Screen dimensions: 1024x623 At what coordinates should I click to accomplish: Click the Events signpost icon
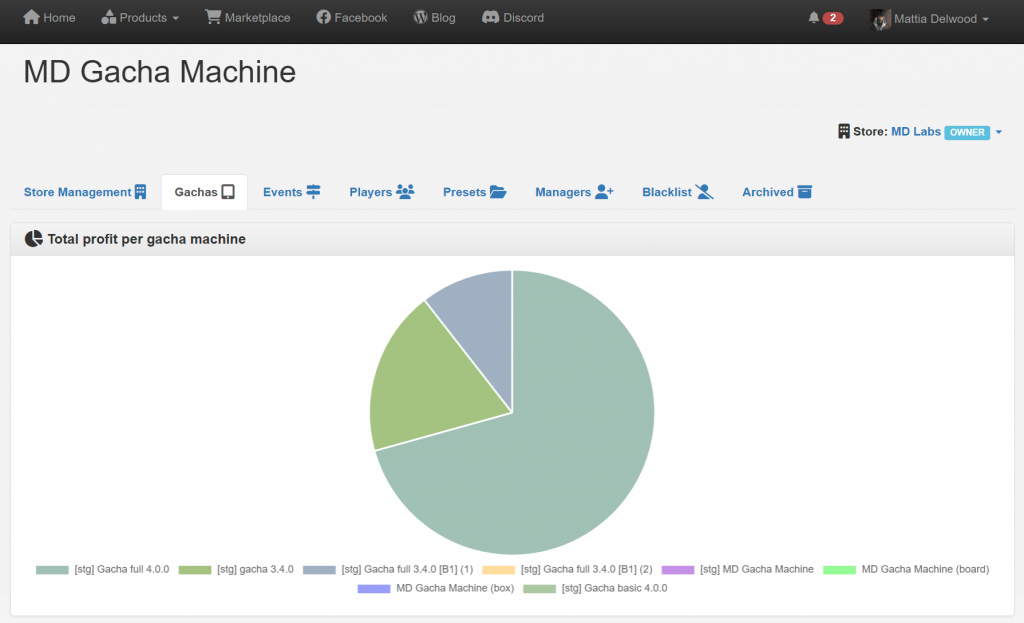click(313, 191)
